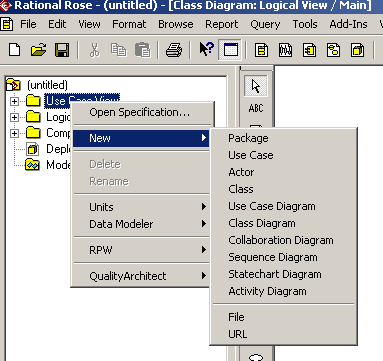Open the New submenu entry
This screenshot has height=361, width=383.
(141, 138)
